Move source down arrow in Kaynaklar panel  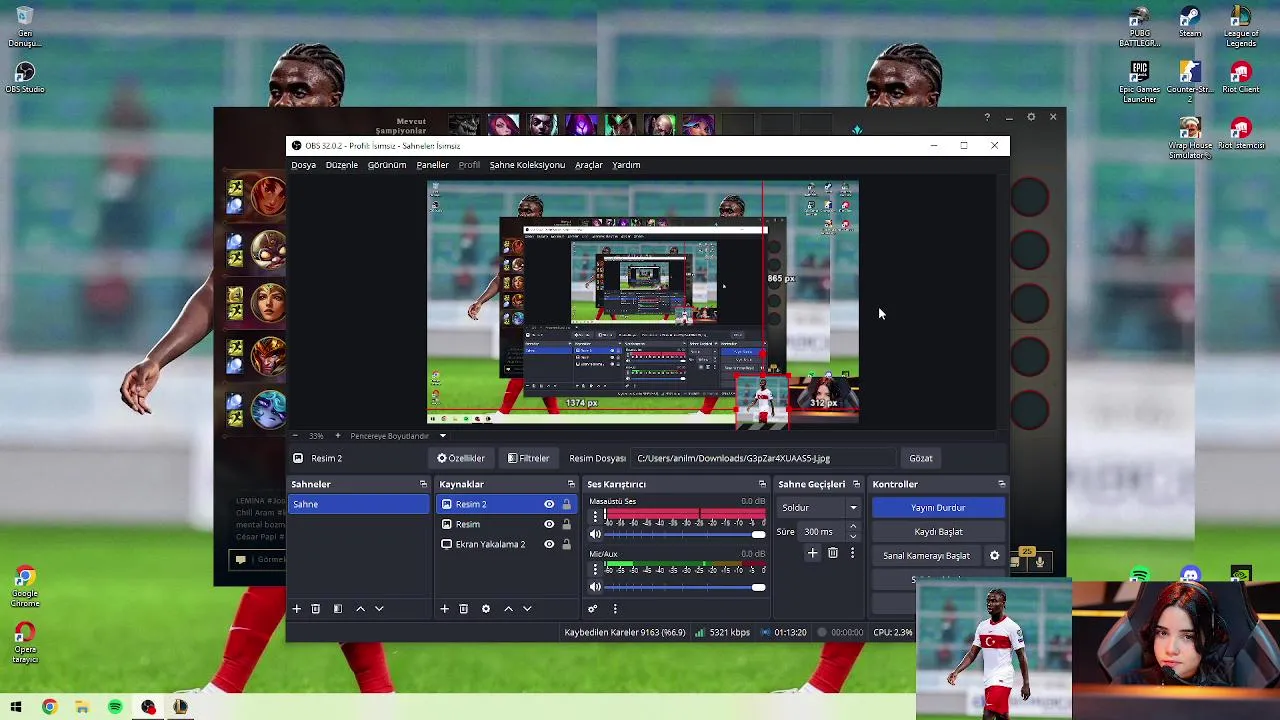(527, 608)
